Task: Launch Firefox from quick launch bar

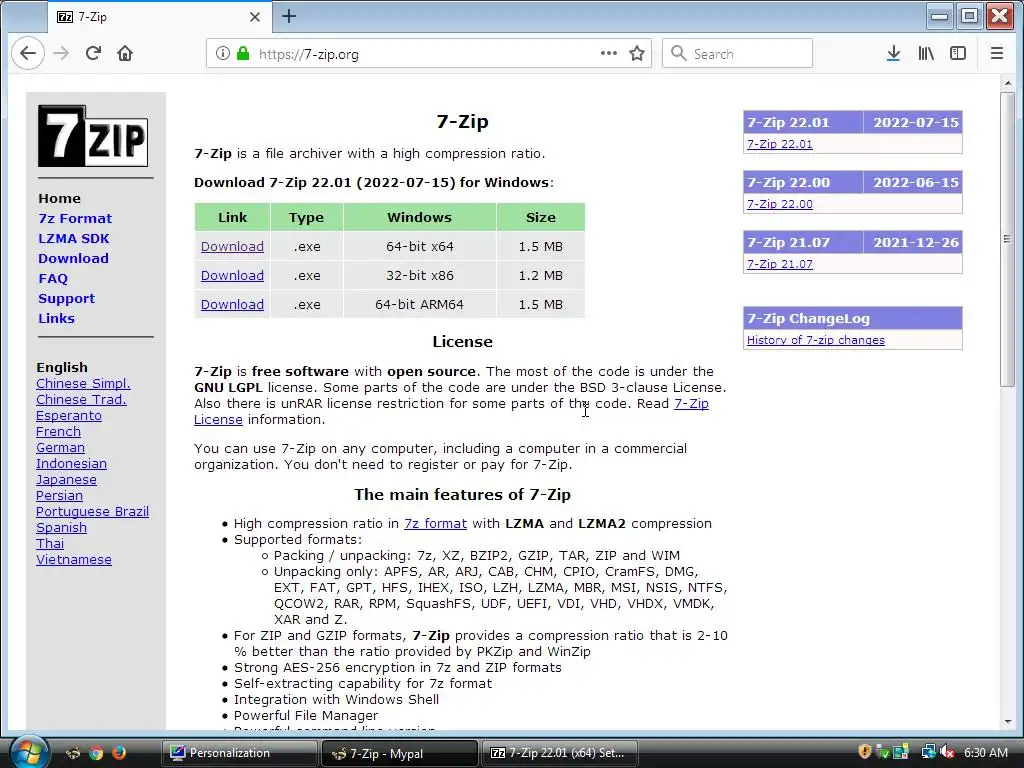Action: [x=119, y=753]
